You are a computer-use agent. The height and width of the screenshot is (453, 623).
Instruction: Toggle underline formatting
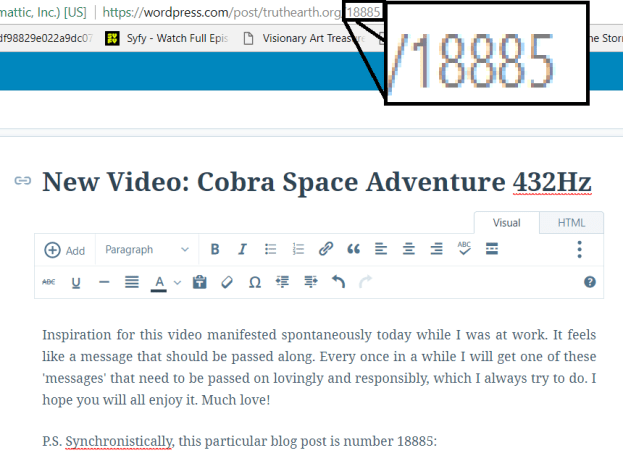(x=76, y=283)
